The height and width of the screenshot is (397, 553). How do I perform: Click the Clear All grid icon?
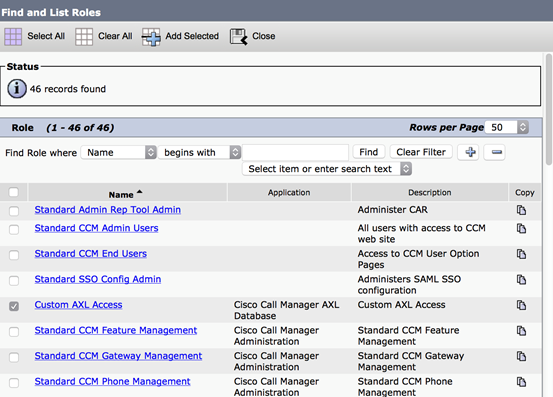84,36
